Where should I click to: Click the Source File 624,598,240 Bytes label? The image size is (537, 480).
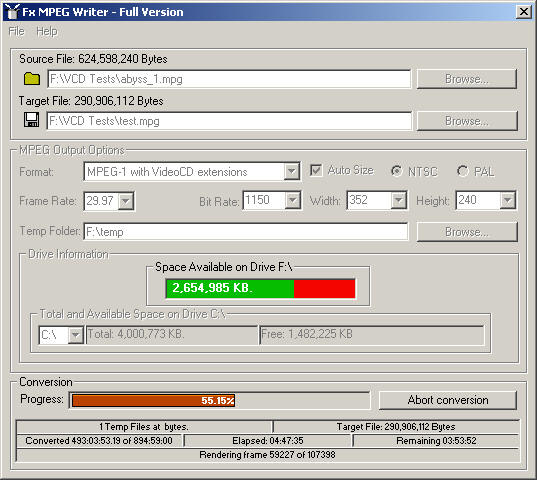pyautogui.click(x=93, y=59)
